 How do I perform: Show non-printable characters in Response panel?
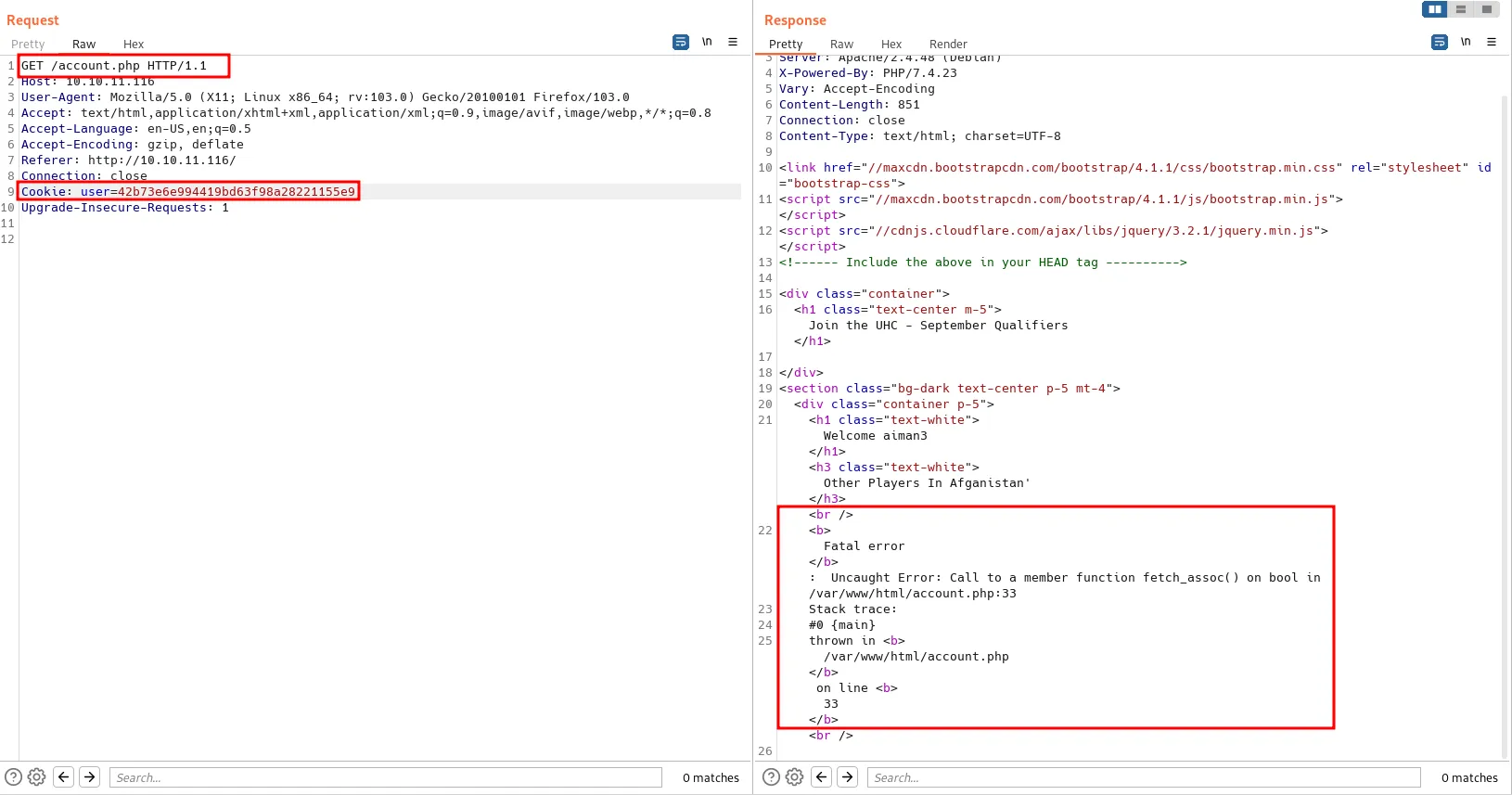[x=1466, y=42]
